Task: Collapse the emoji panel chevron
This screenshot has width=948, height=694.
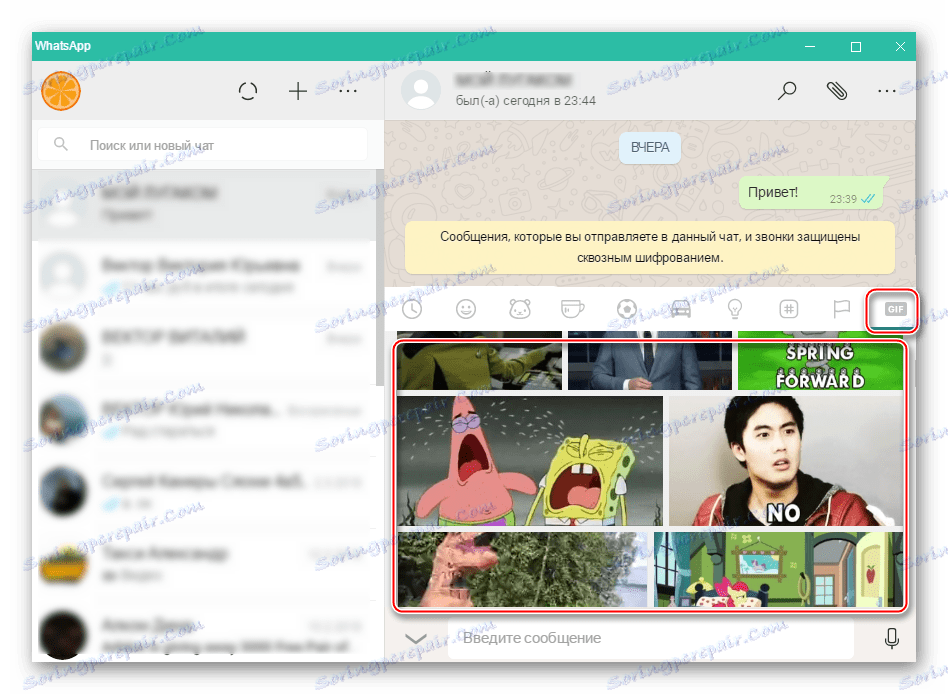Action: [415, 638]
